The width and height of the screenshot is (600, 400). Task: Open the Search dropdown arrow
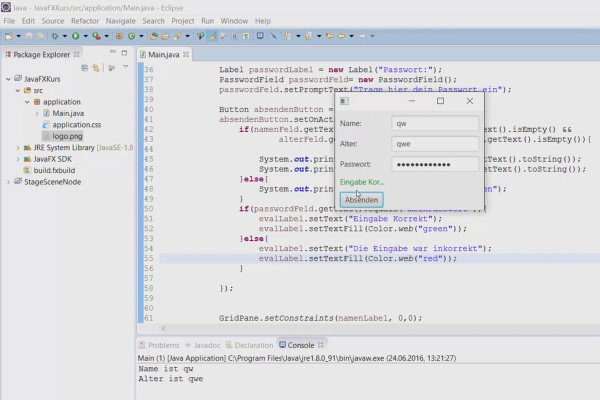coord(188,36)
